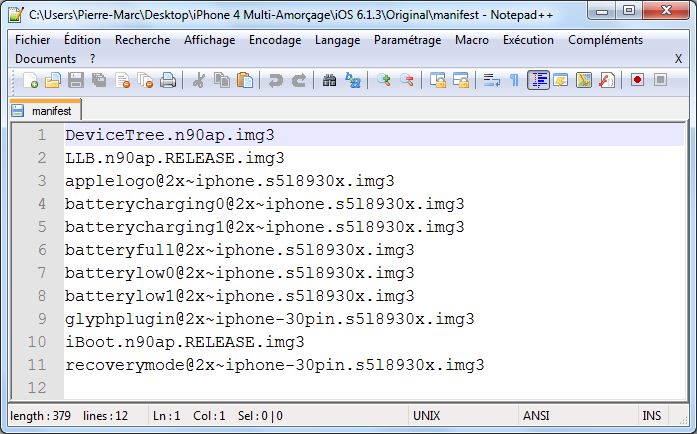Viewport: 697px width, 434px height.
Task: Click the document map icon
Action: [584, 80]
